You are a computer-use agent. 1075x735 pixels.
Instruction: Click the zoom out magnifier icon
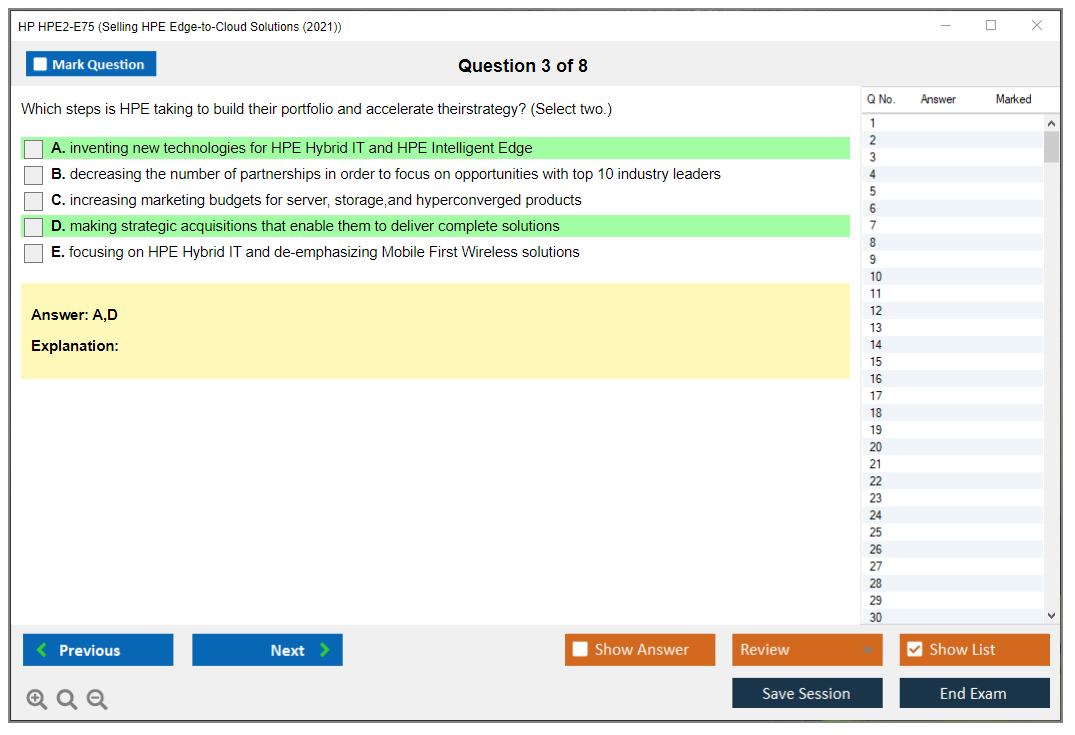coord(97,700)
